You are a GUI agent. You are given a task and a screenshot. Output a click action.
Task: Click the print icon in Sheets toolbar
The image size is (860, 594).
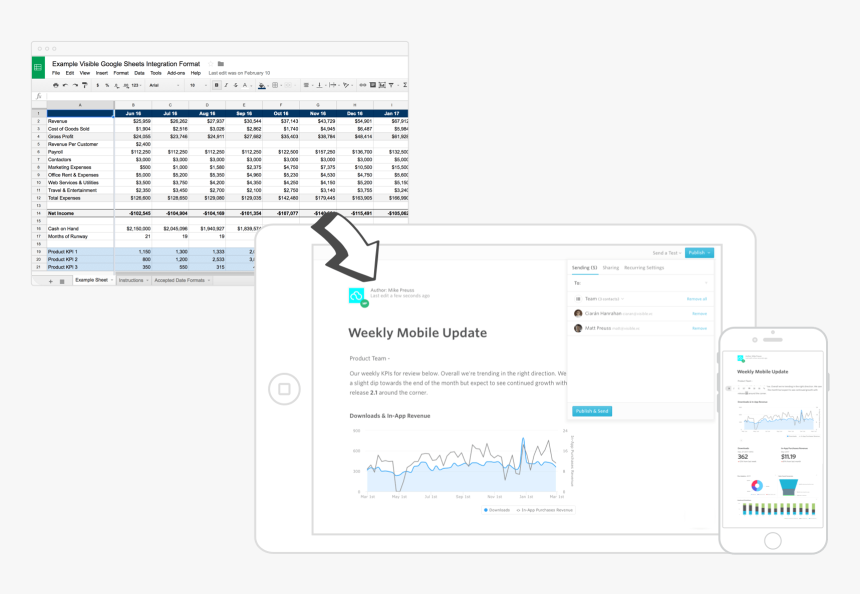[55, 85]
